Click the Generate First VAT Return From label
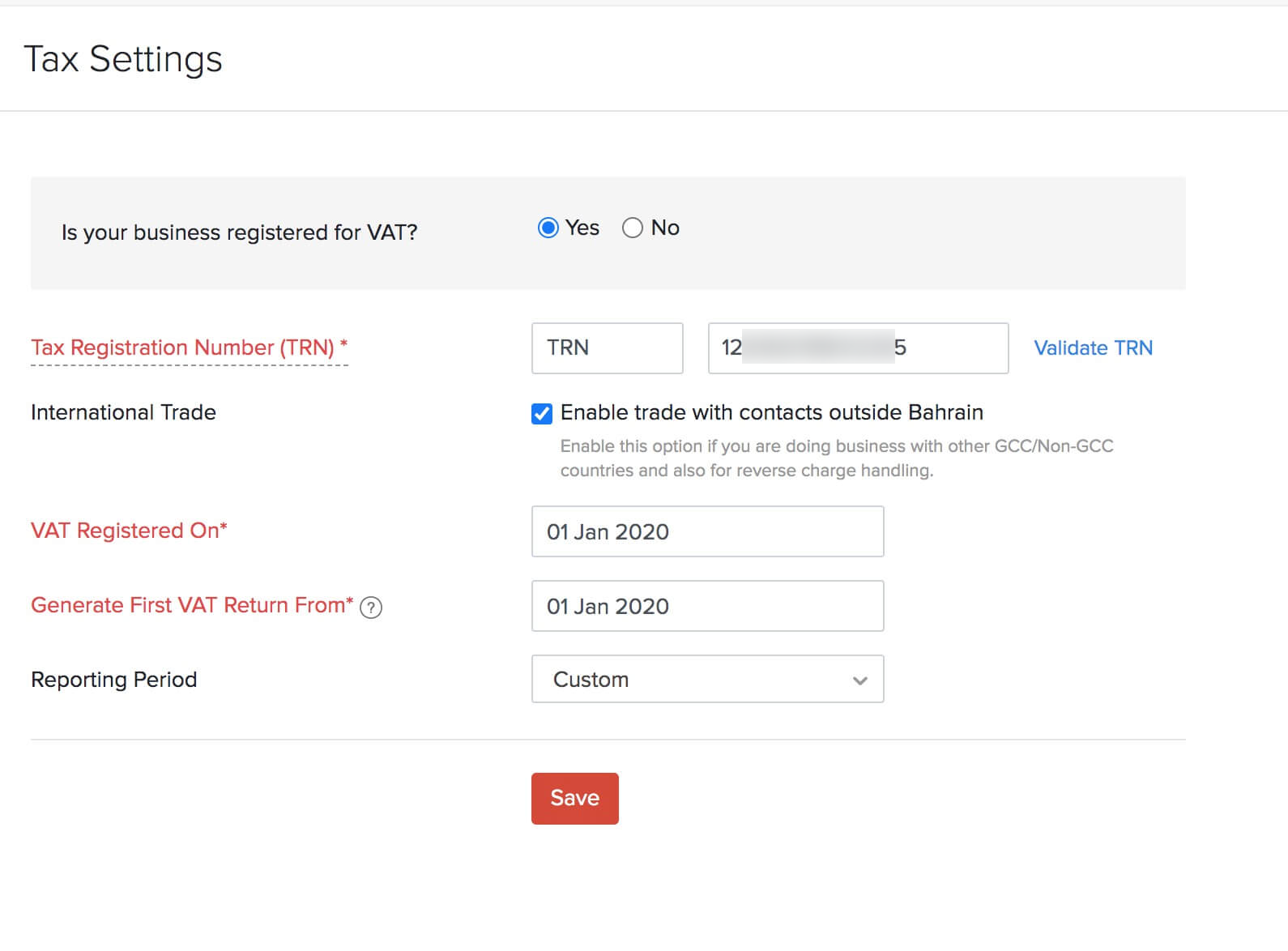 pos(192,605)
